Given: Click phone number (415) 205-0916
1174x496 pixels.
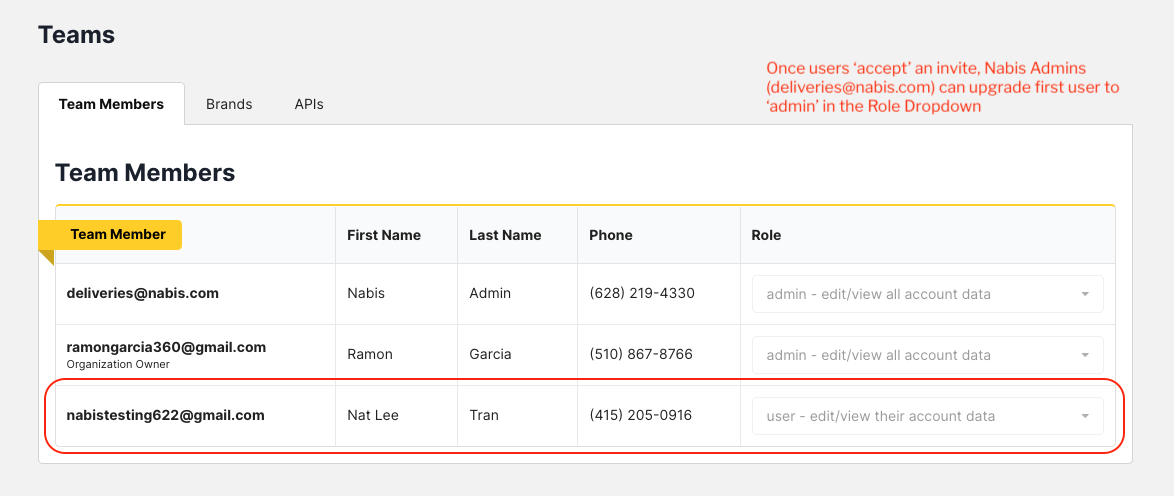Looking at the screenshot, I should pyautogui.click(x=641, y=415).
